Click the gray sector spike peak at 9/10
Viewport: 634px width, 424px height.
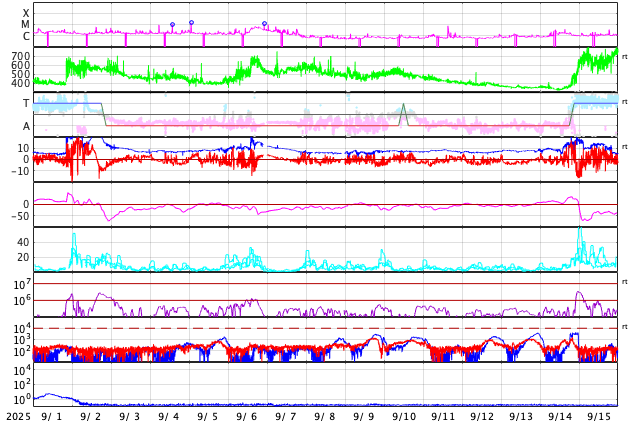[403, 104]
